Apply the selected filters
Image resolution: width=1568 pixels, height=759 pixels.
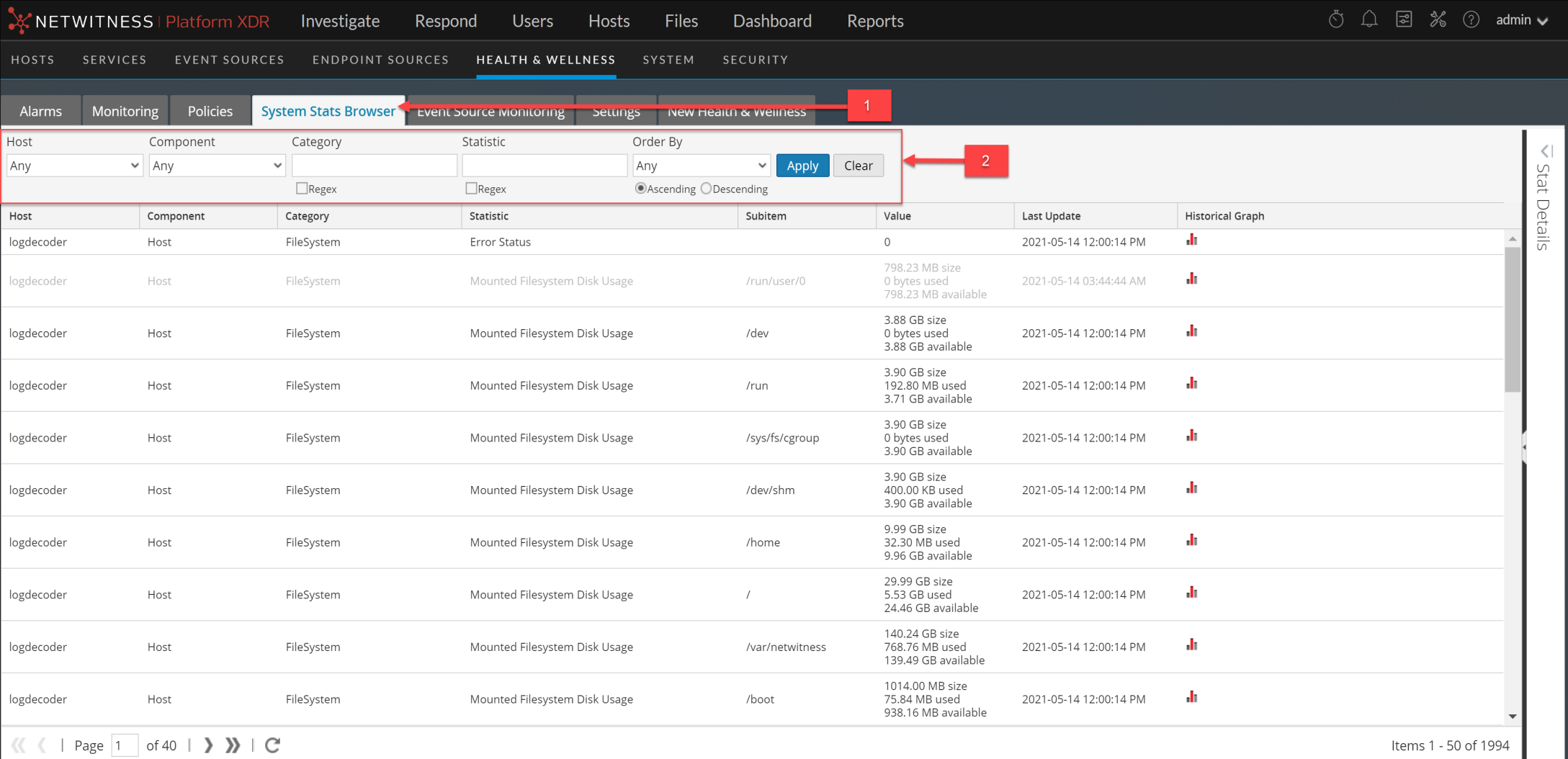click(x=802, y=166)
